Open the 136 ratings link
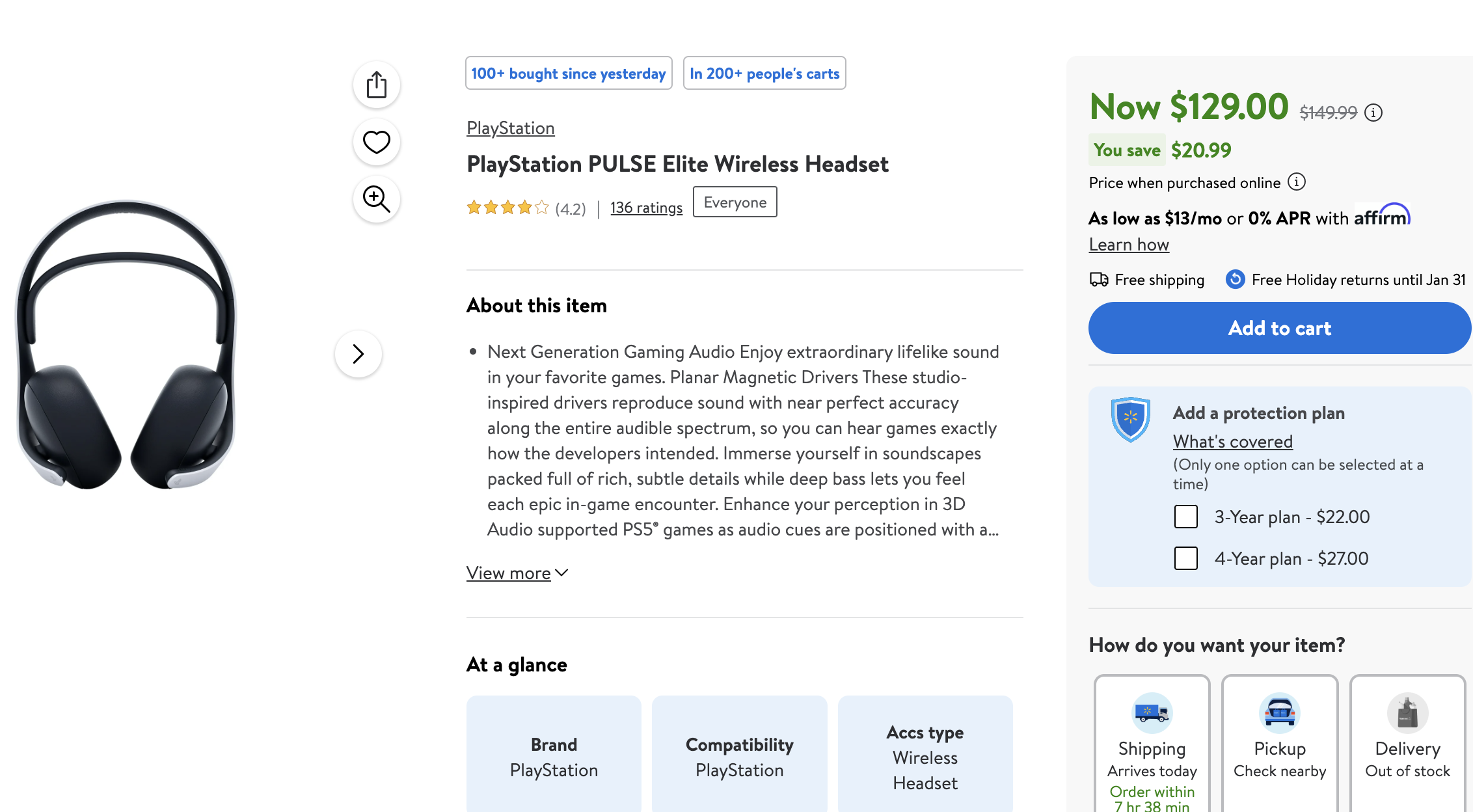The image size is (1473, 812). (x=645, y=207)
